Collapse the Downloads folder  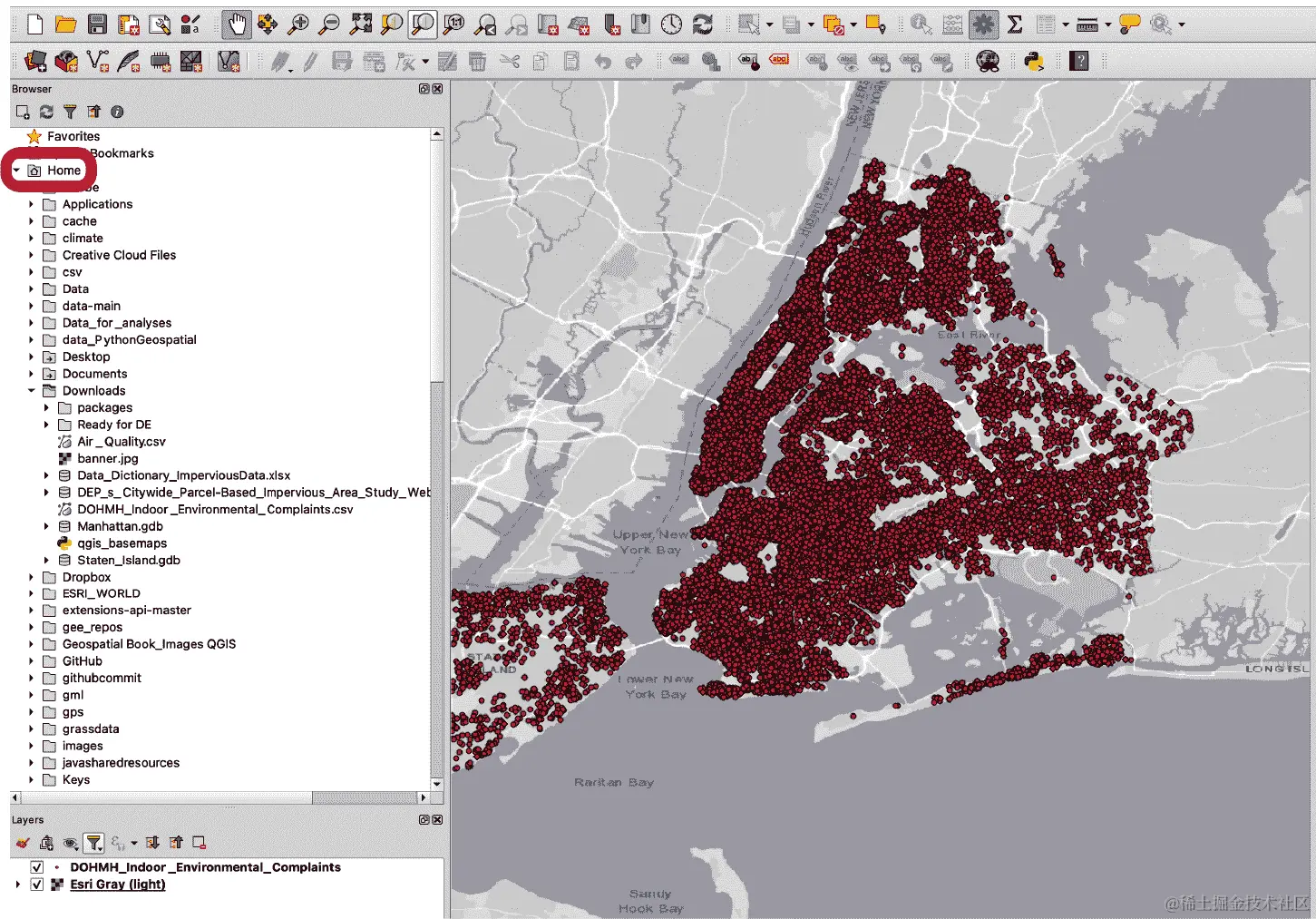[32, 390]
